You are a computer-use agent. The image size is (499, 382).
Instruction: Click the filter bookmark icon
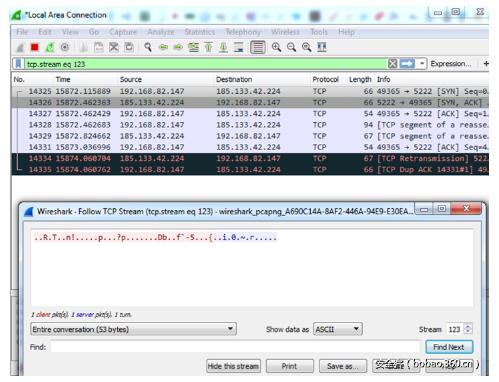tap(18, 64)
